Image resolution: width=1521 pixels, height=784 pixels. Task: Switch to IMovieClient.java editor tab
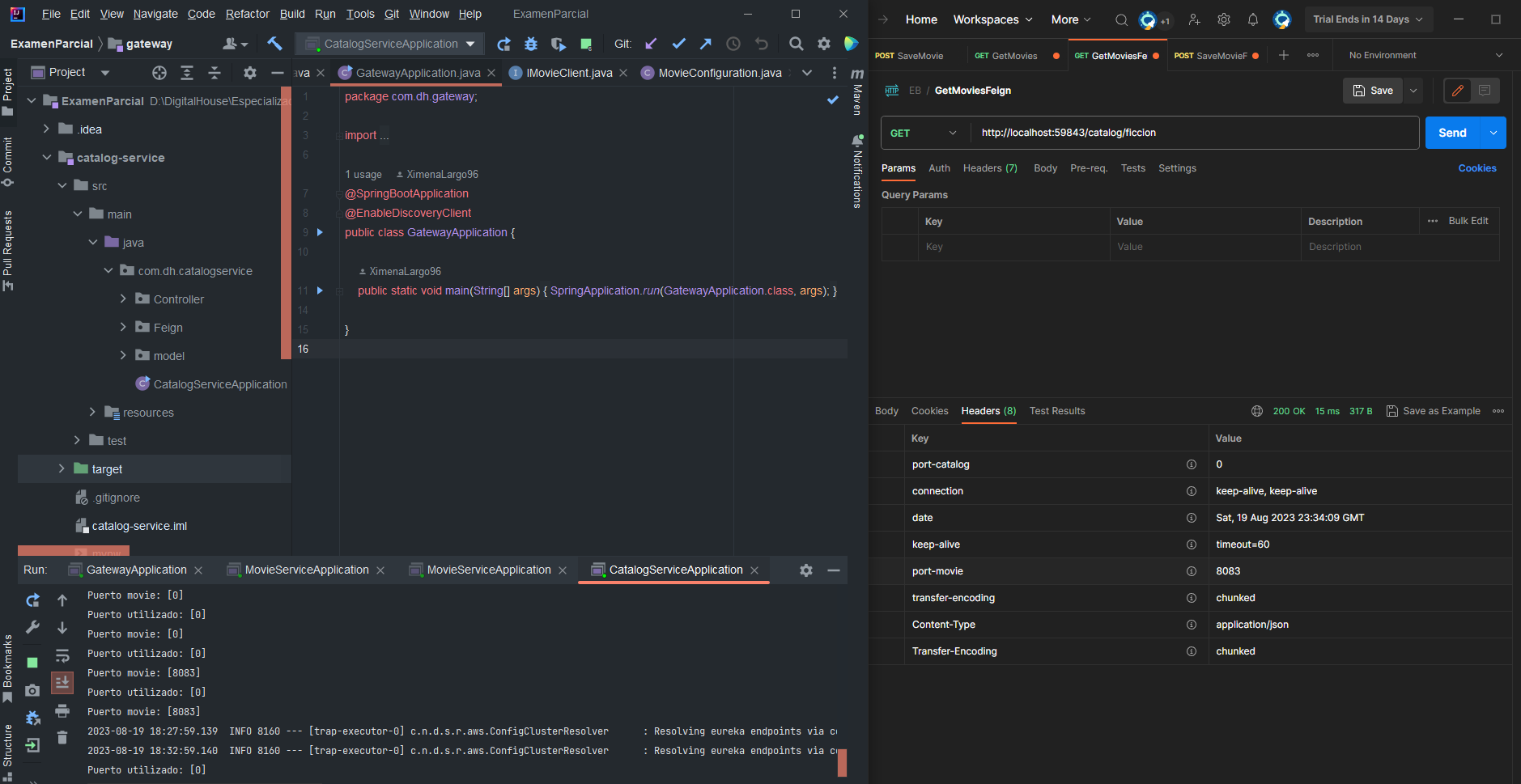[569, 73]
